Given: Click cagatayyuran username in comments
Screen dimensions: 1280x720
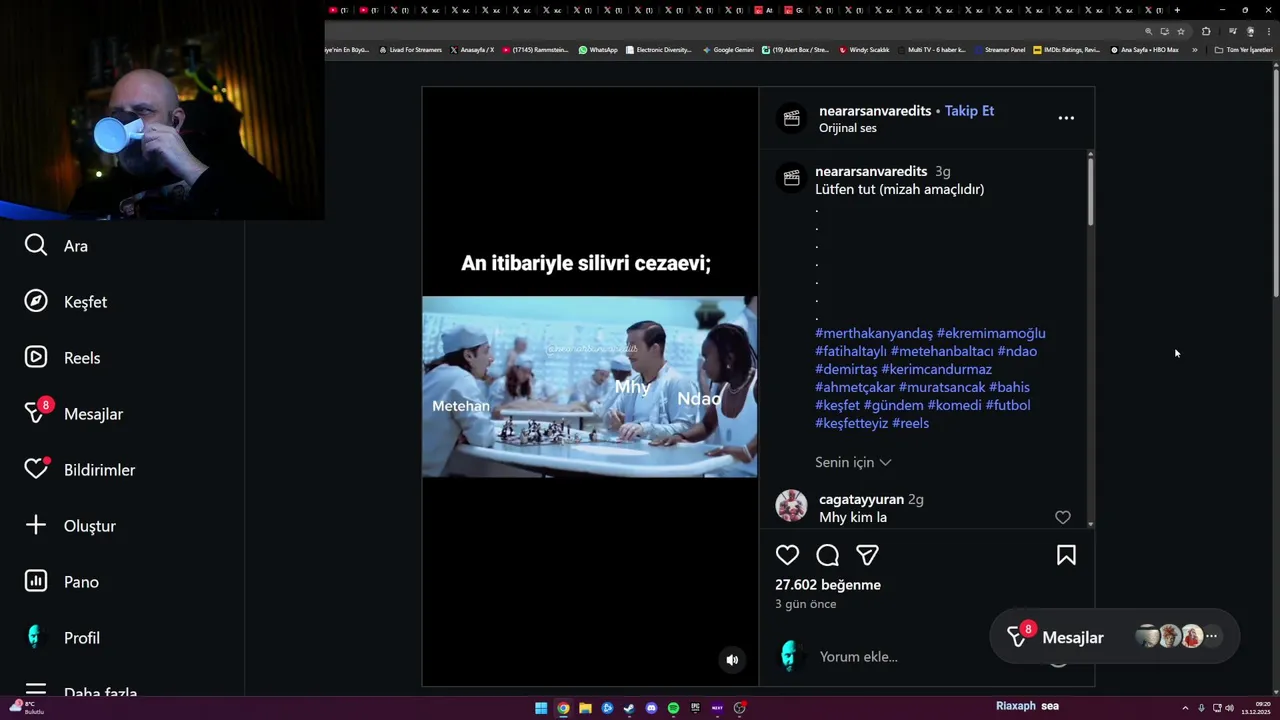Looking at the screenshot, I should [861, 499].
